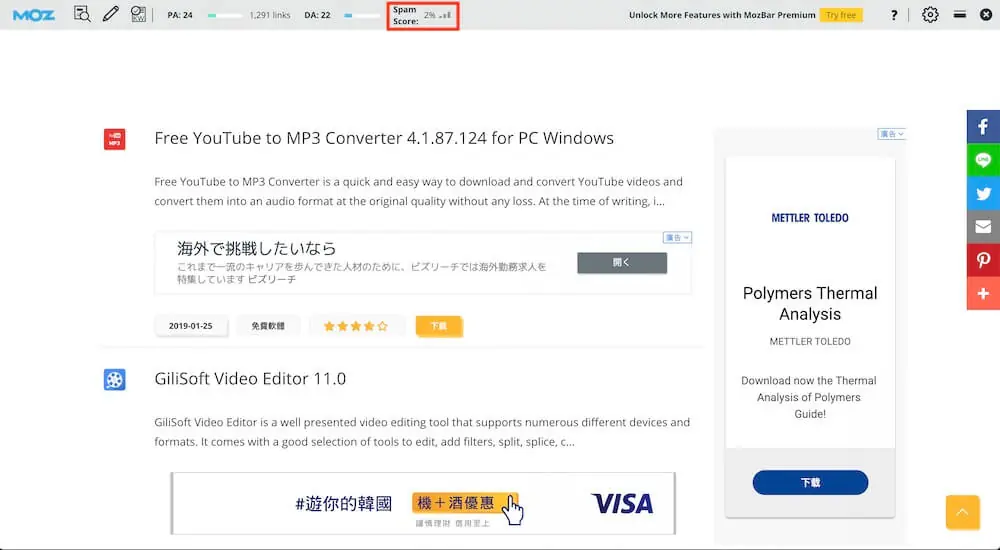Click the GiliSoft Video Editor description paragraph

[422, 432]
